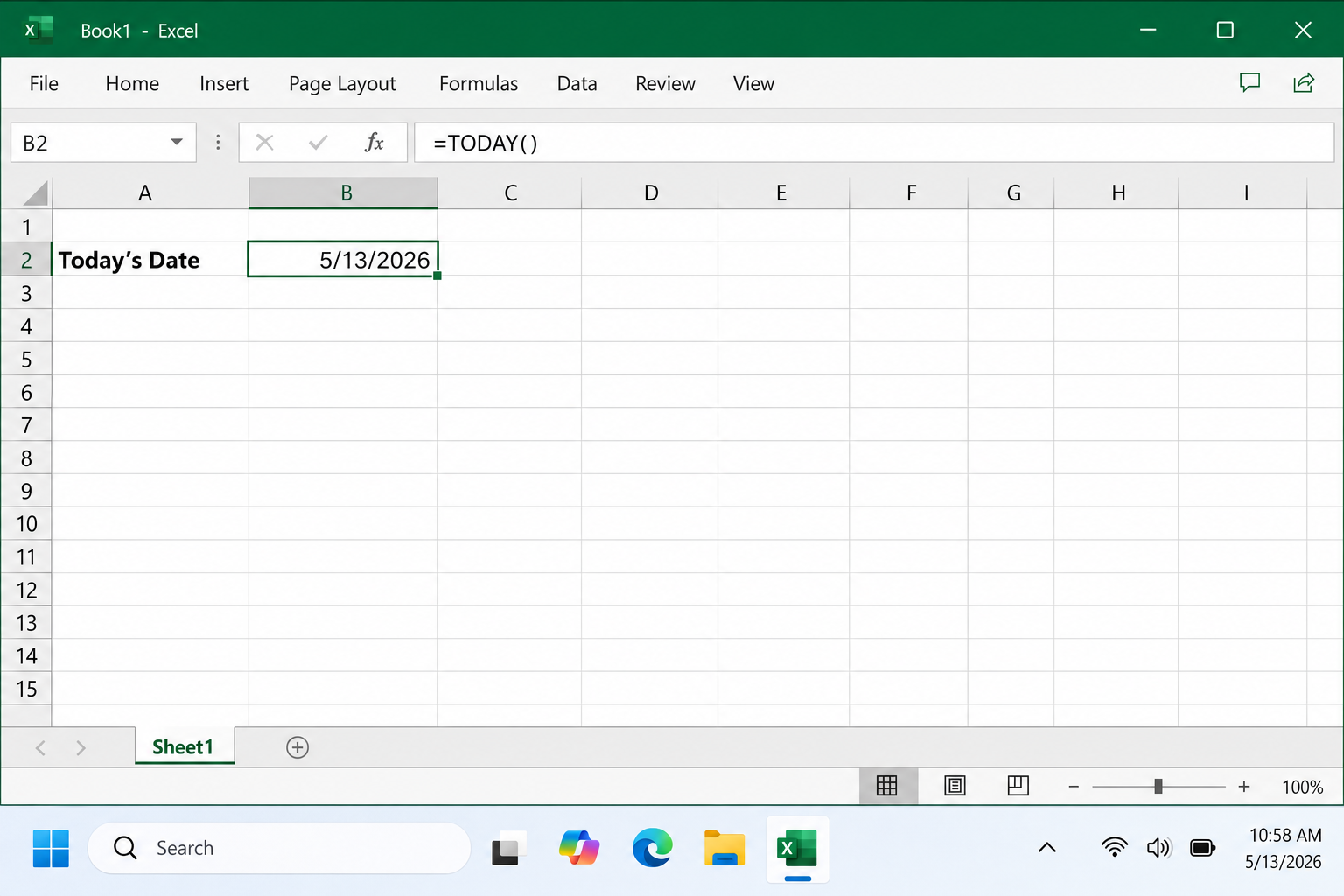Switch to Page Layout view icon
Viewport: 1344px width, 896px height.
click(x=955, y=786)
